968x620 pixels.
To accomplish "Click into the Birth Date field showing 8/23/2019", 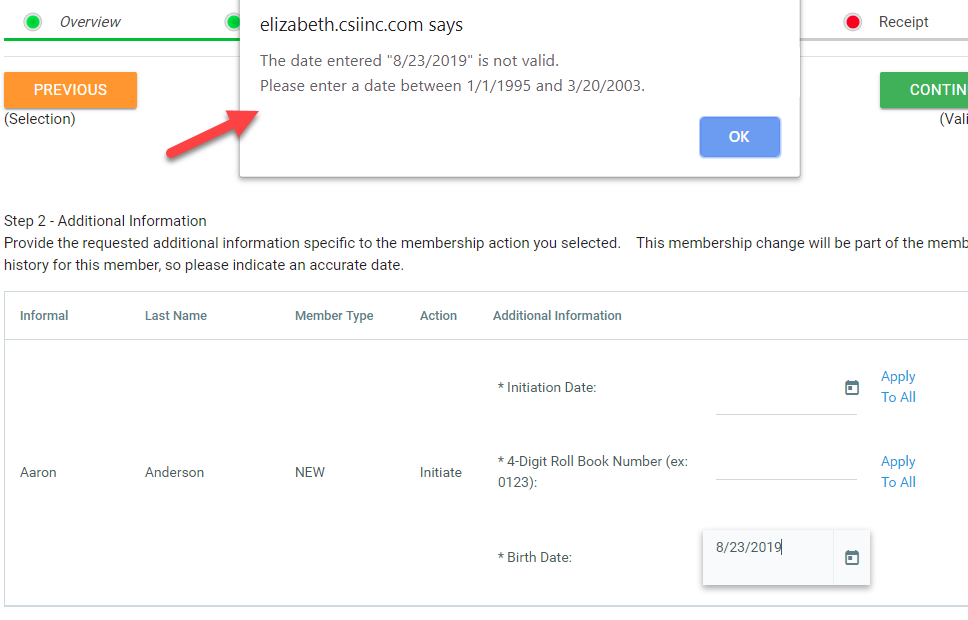I will [767, 548].
